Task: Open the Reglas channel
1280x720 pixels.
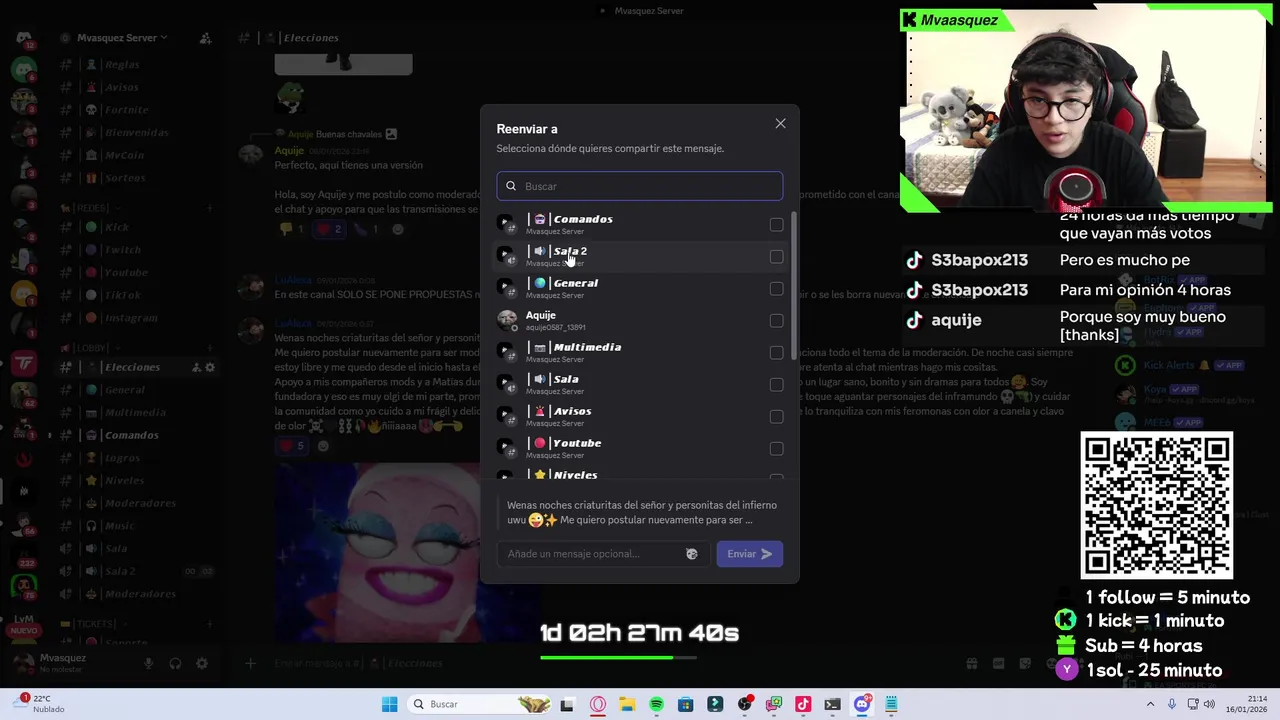Action: pos(135,64)
